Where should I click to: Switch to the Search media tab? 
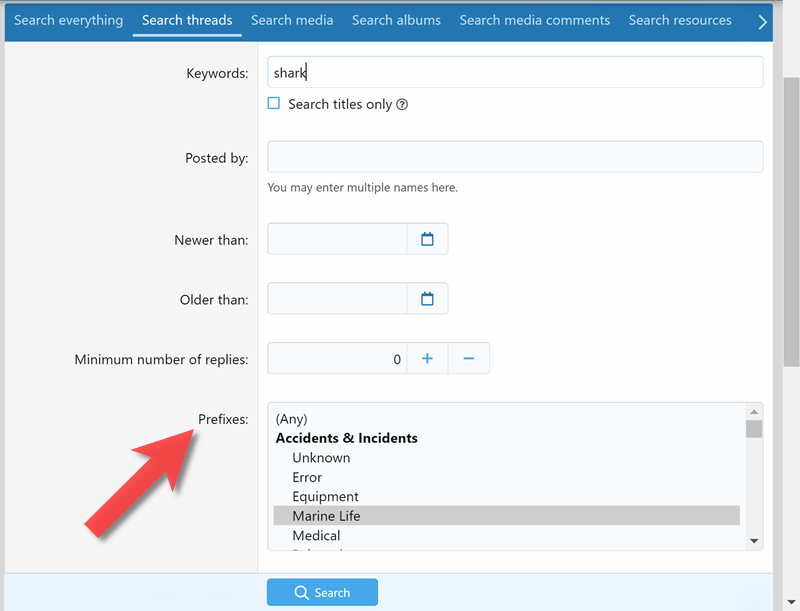[292, 20]
